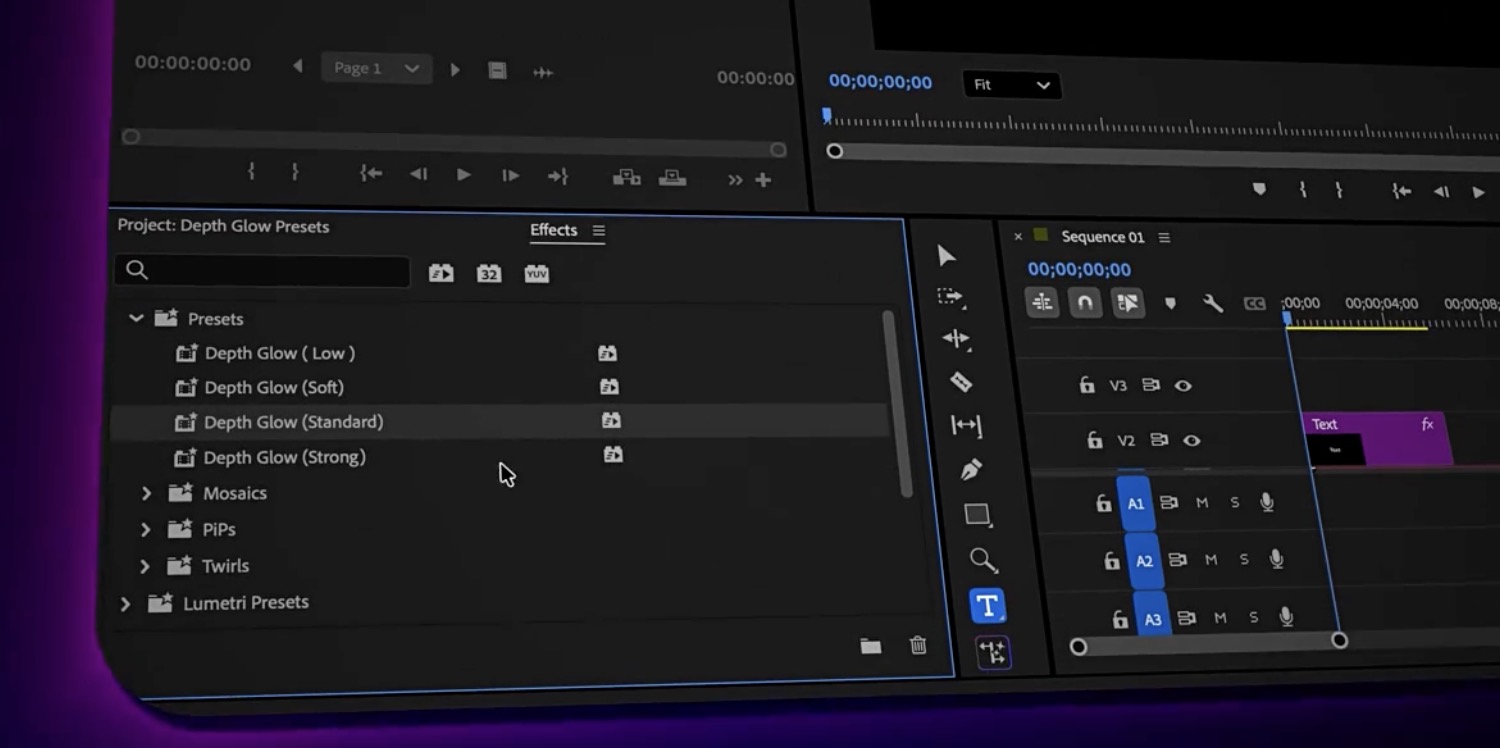
Task: Expand the Lumetri Presets folder
Action: (x=125, y=603)
